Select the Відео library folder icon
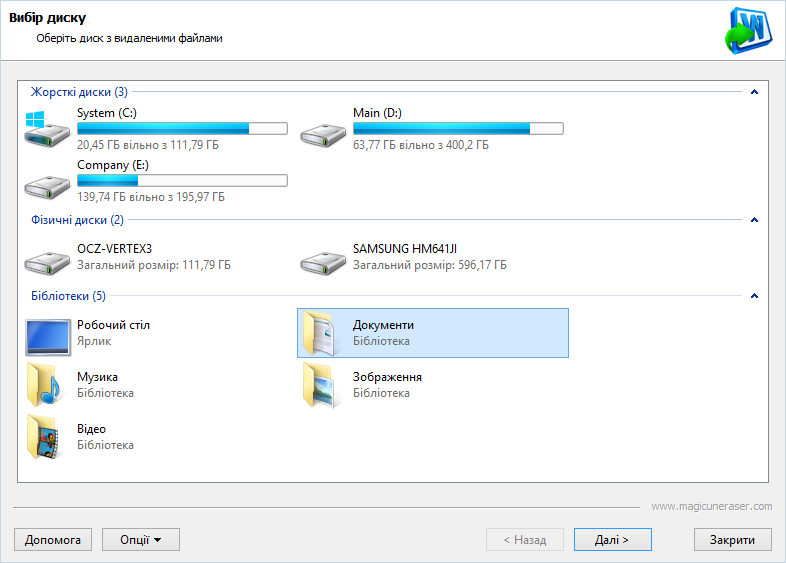This screenshot has height=563, width=786. (x=43, y=437)
